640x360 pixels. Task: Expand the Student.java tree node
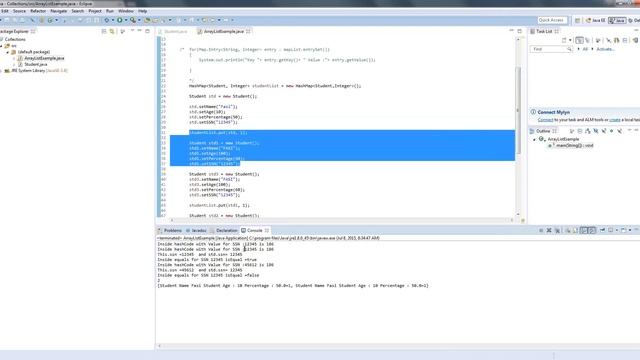coord(14,64)
